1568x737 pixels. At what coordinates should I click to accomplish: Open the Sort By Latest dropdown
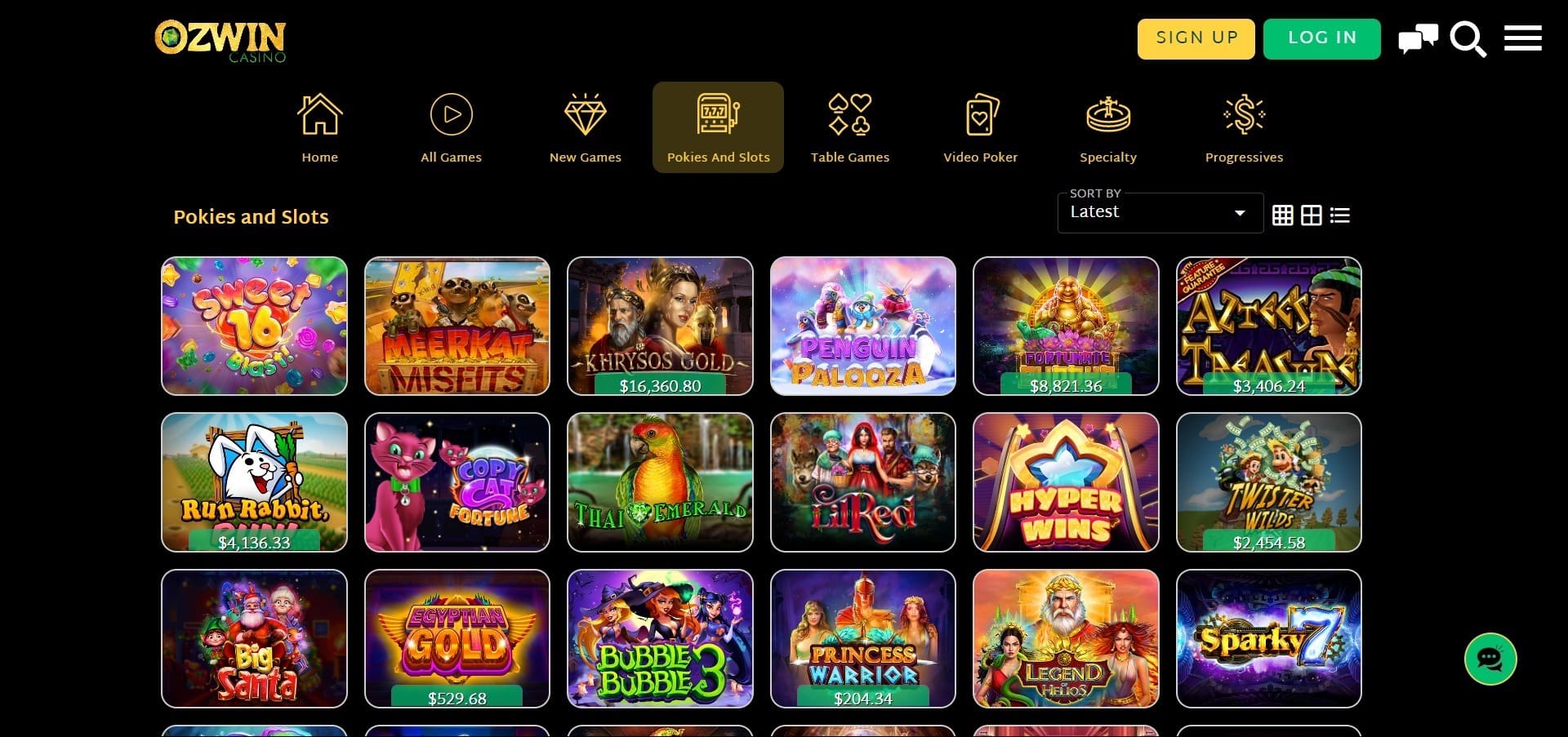(1160, 213)
